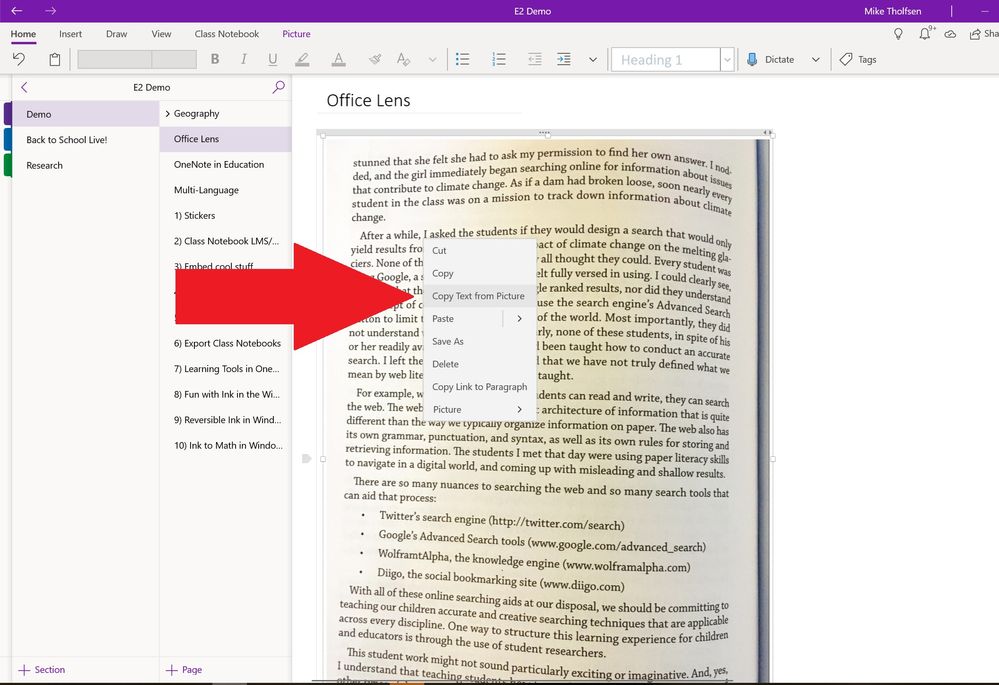Open the OneNote in Education page
Screen dimensions: 999x685
226,164
